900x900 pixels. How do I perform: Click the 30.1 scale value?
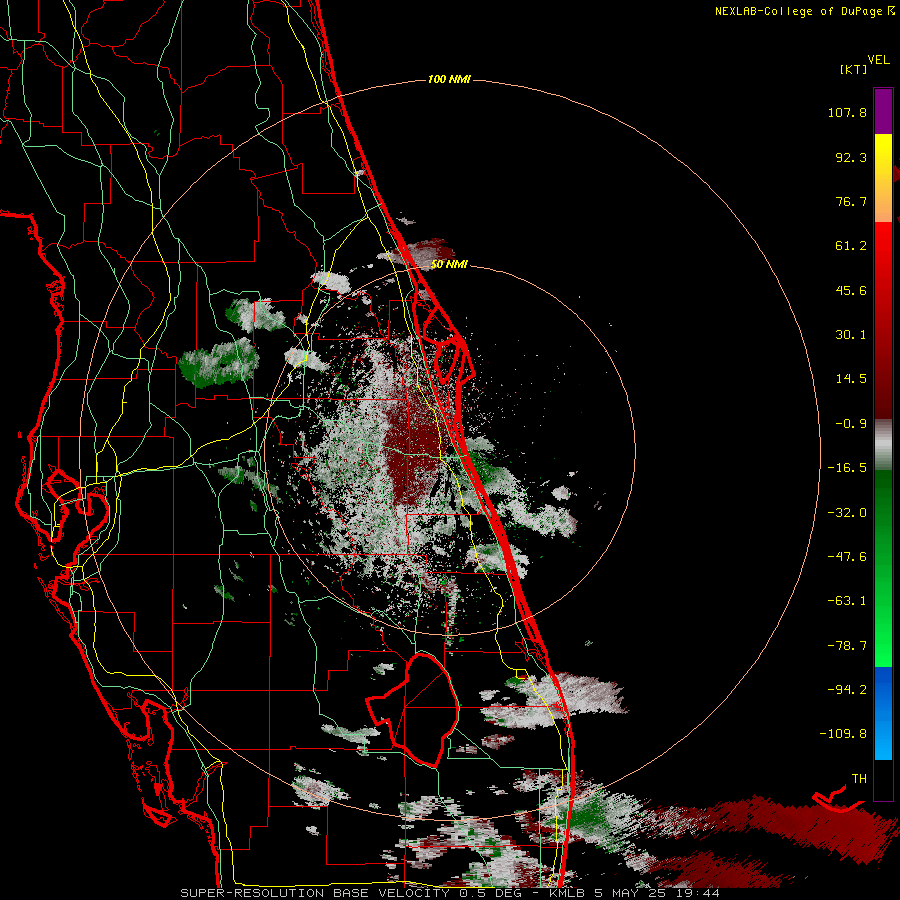point(851,335)
